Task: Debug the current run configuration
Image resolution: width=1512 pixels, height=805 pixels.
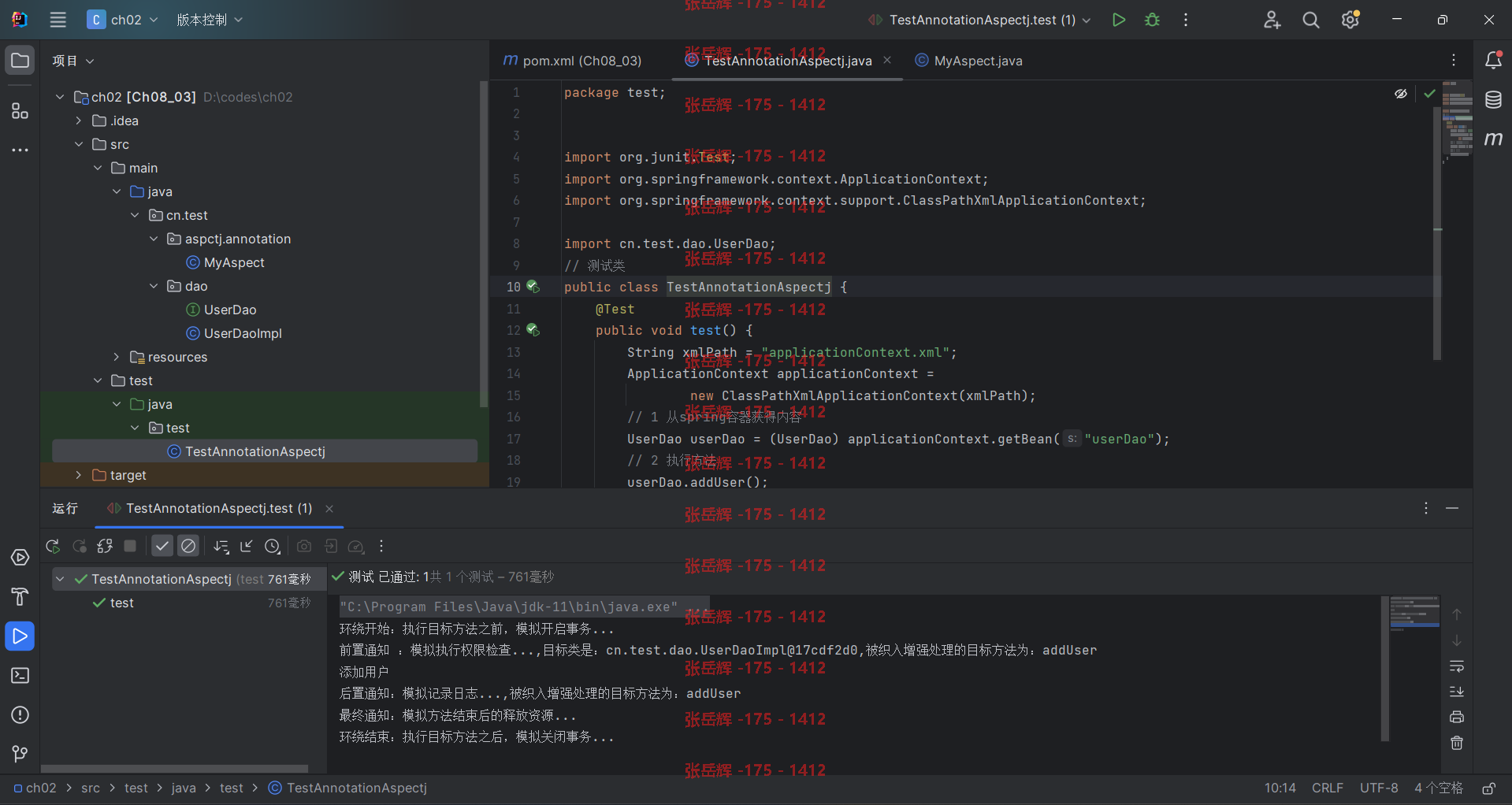Action: [1152, 20]
